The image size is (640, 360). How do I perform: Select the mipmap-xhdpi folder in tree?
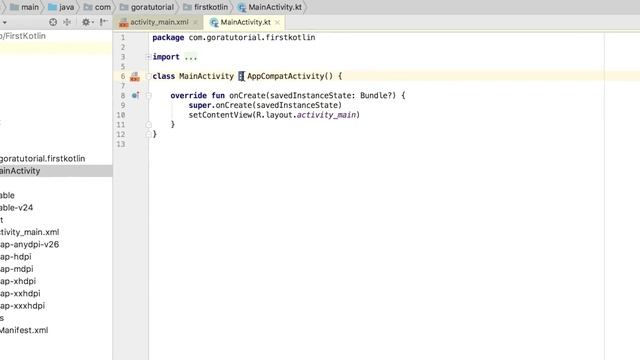[18, 281]
